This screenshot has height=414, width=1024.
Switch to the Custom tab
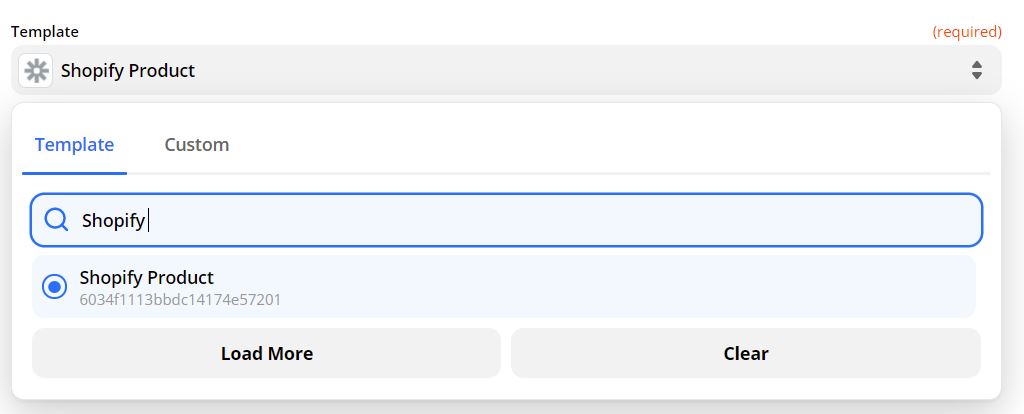point(196,145)
